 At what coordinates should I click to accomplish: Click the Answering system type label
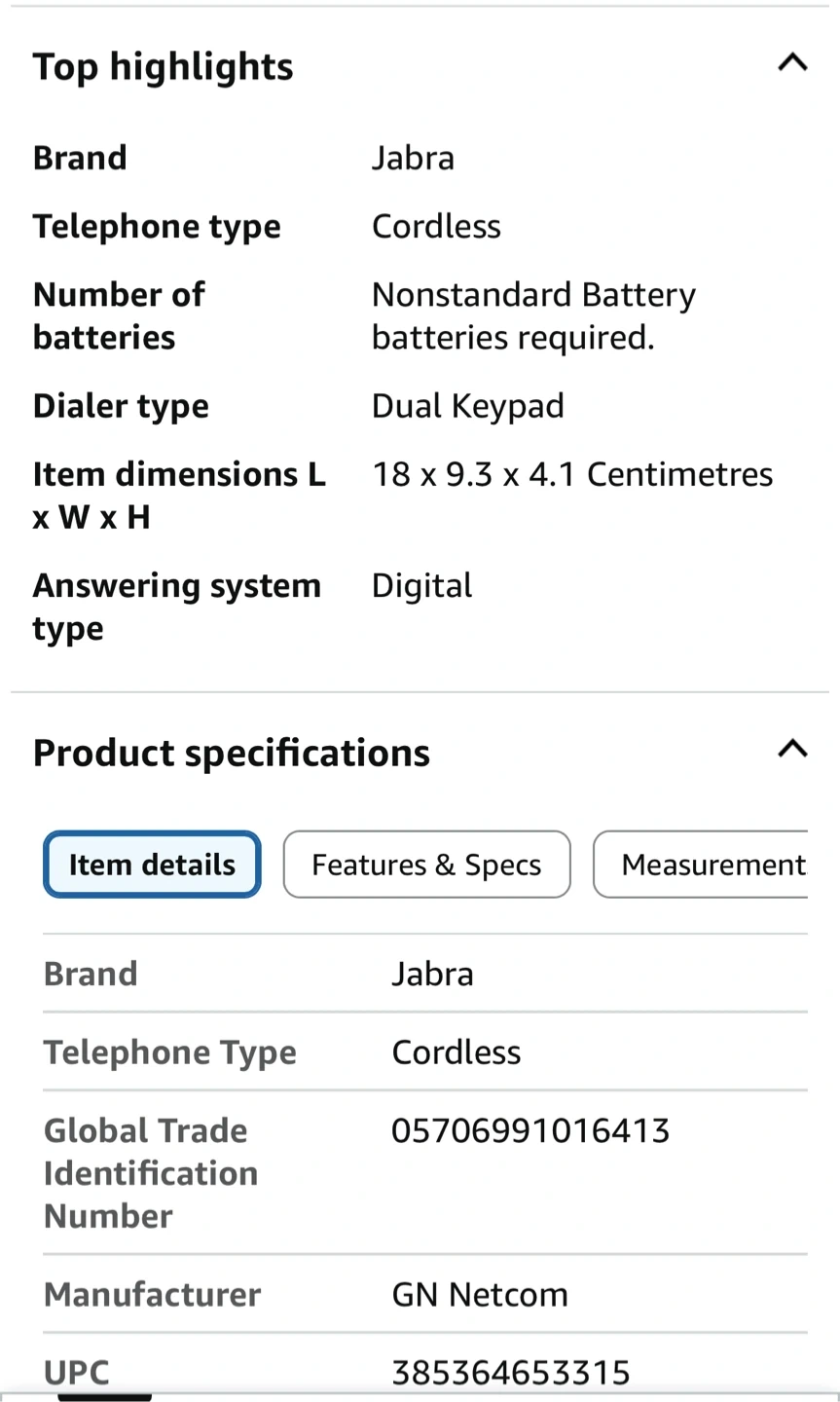pos(176,607)
